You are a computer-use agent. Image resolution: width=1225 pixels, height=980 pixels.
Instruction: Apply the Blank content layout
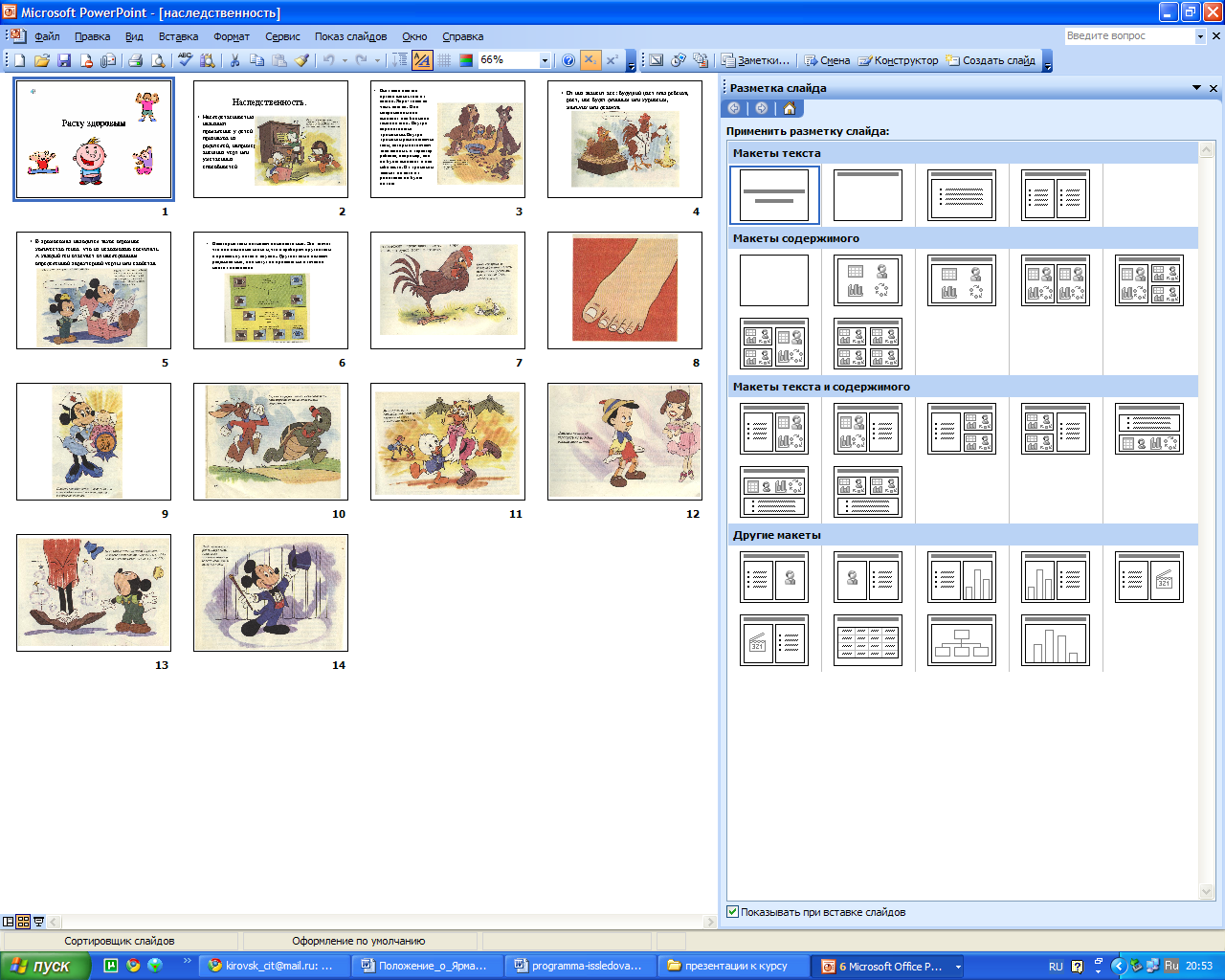(774, 280)
